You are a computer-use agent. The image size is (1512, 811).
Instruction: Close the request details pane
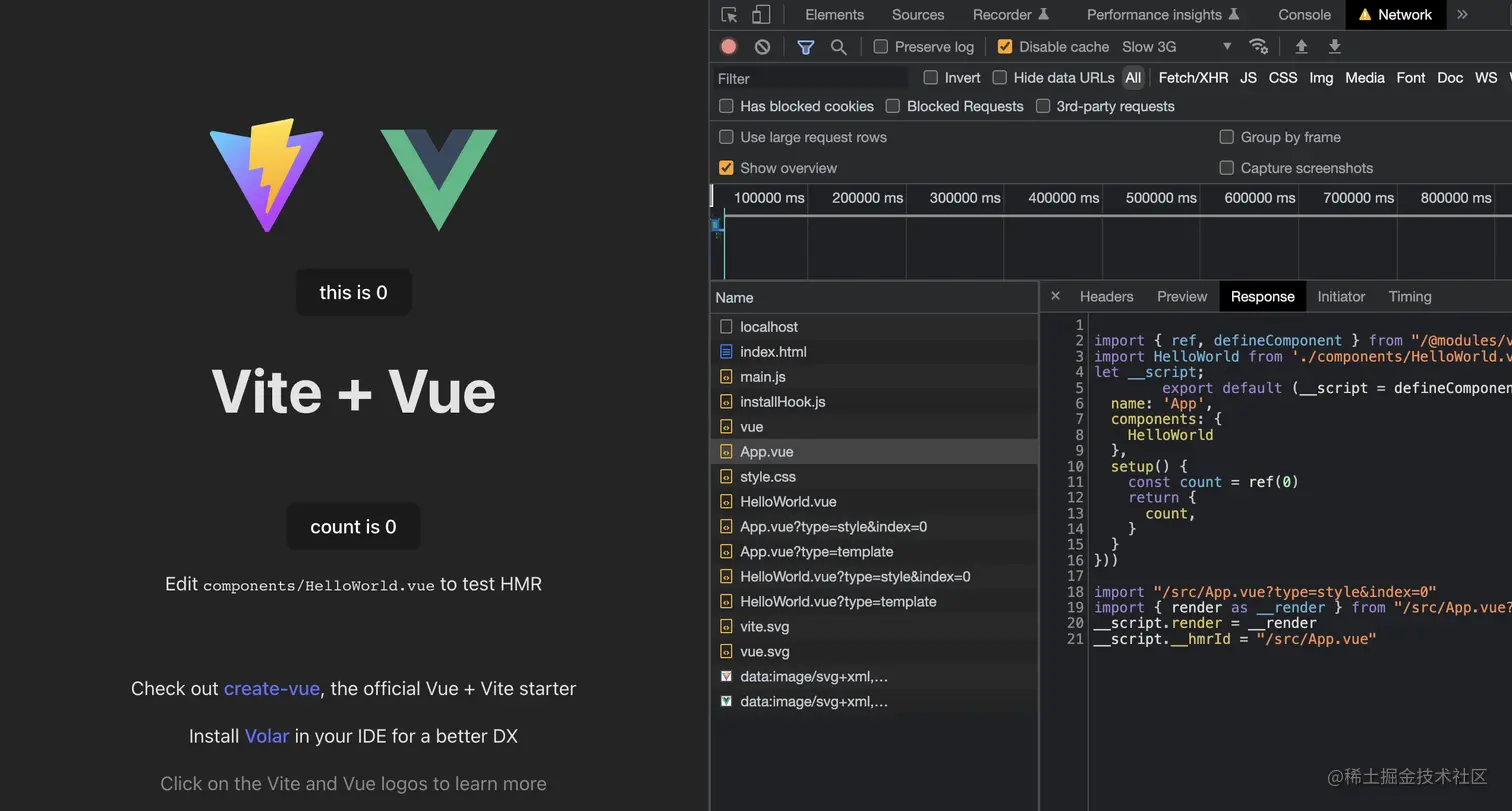(x=1055, y=297)
